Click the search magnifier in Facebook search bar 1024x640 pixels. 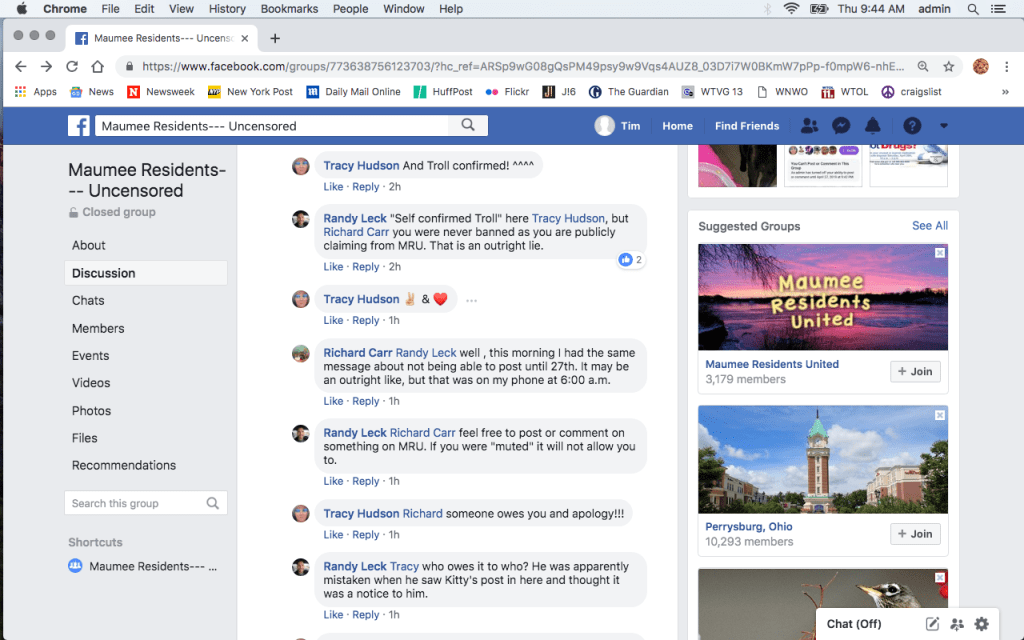click(468, 126)
